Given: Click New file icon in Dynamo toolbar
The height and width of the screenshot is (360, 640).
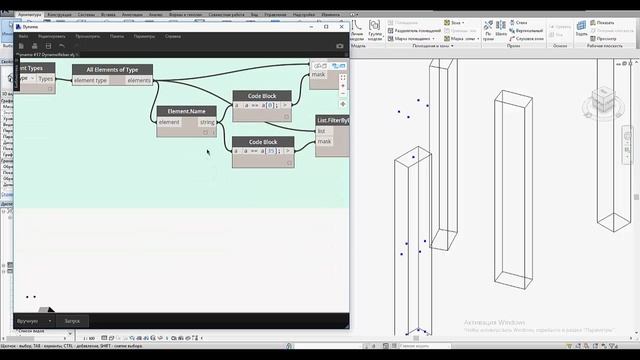Looking at the screenshot, I should [22, 46].
